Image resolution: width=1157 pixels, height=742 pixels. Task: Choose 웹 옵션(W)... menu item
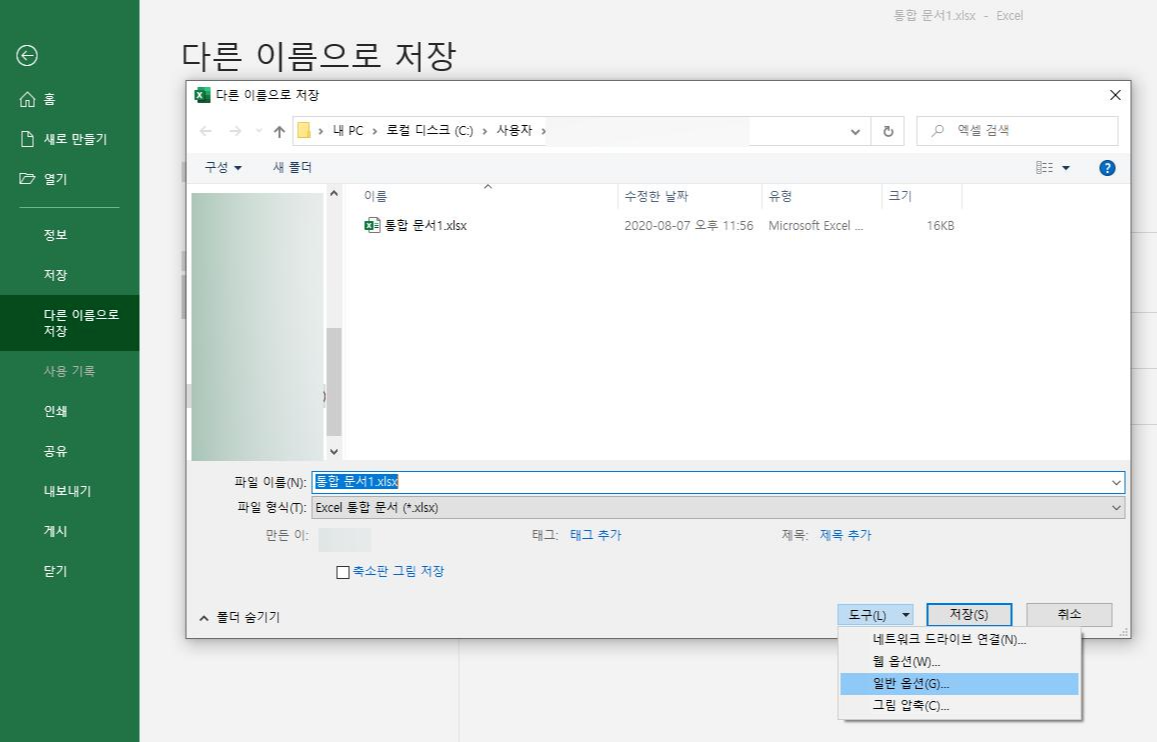coord(959,662)
